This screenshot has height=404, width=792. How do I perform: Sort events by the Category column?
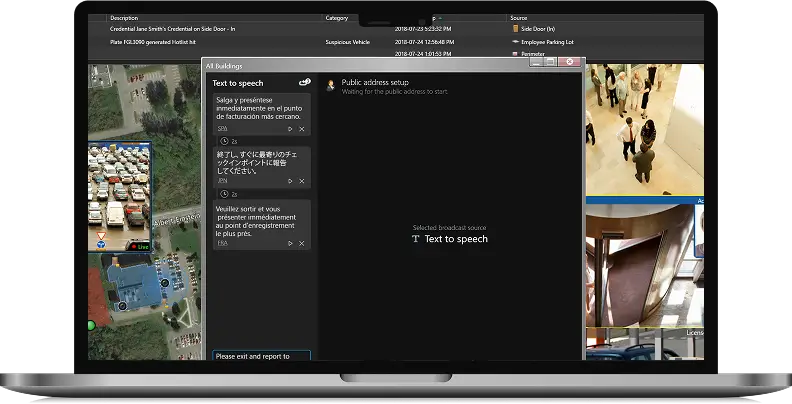(337, 18)
